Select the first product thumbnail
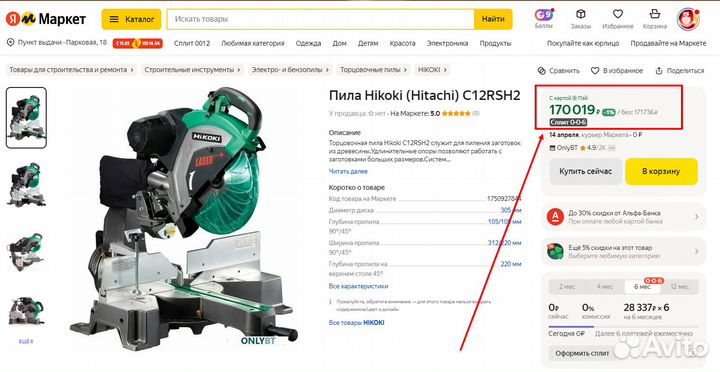Screen dimensions: 720x372 pyautogui.click(x=26, y=118)
